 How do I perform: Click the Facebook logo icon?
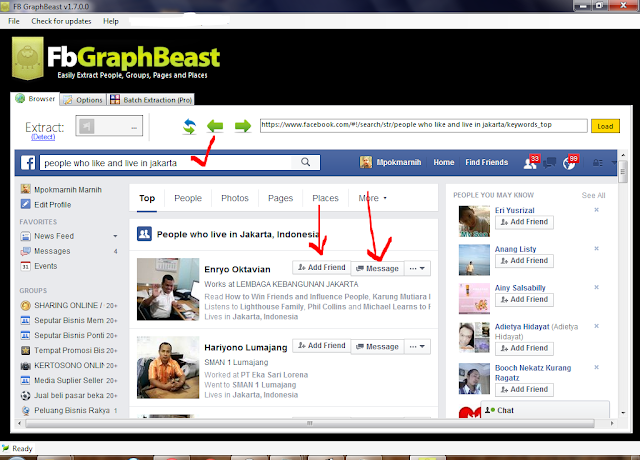[x=28, y=162]
